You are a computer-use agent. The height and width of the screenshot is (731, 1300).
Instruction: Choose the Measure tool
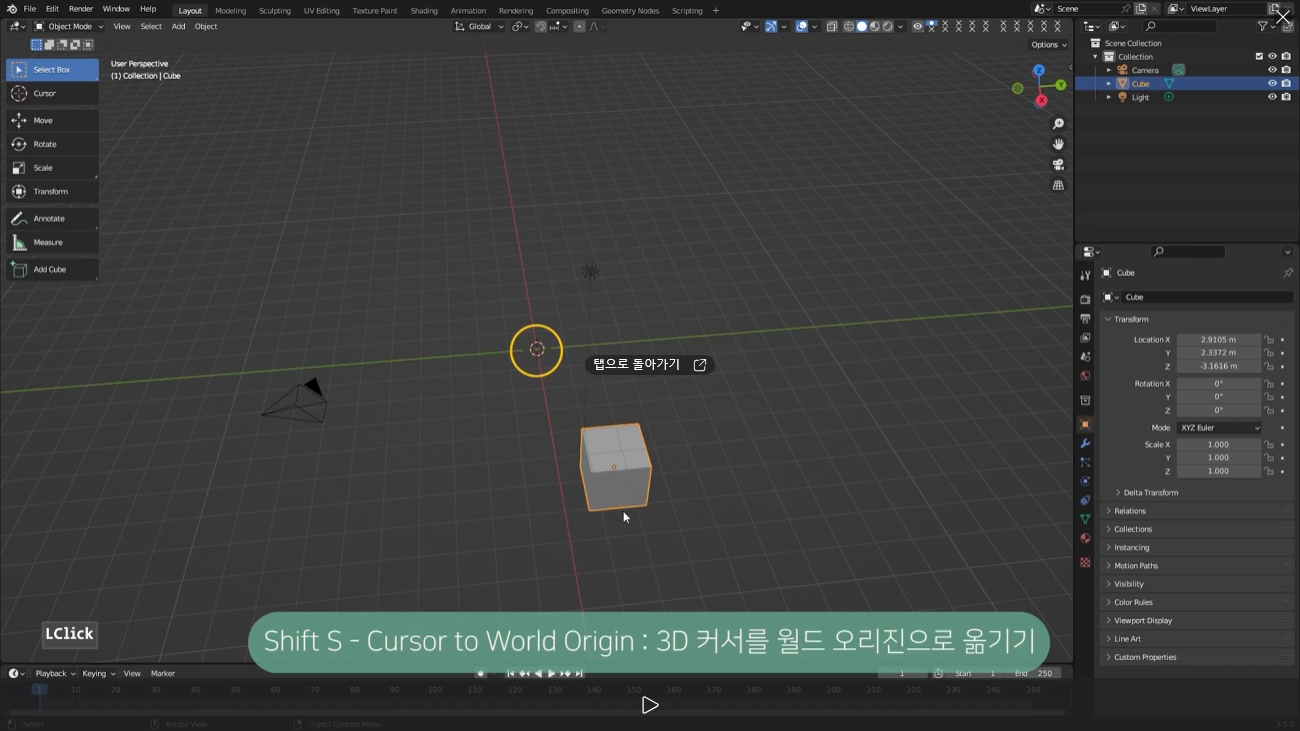pyautogui.click(x=52, y=242)
